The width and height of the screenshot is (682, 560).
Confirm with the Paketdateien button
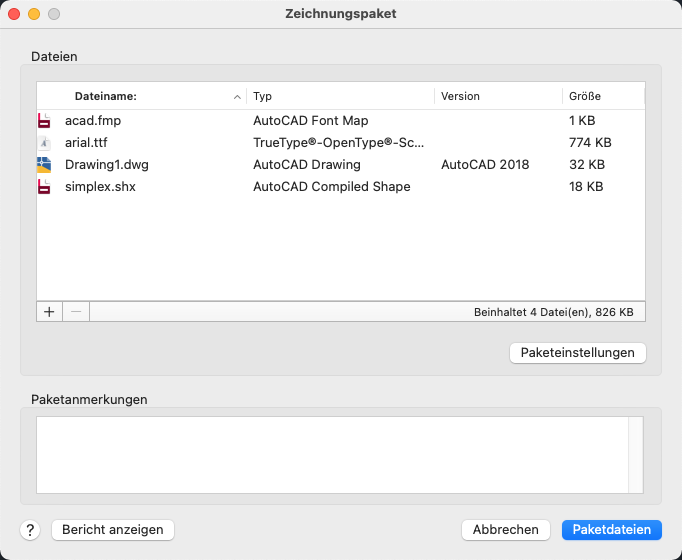click(x=611, y=530)
